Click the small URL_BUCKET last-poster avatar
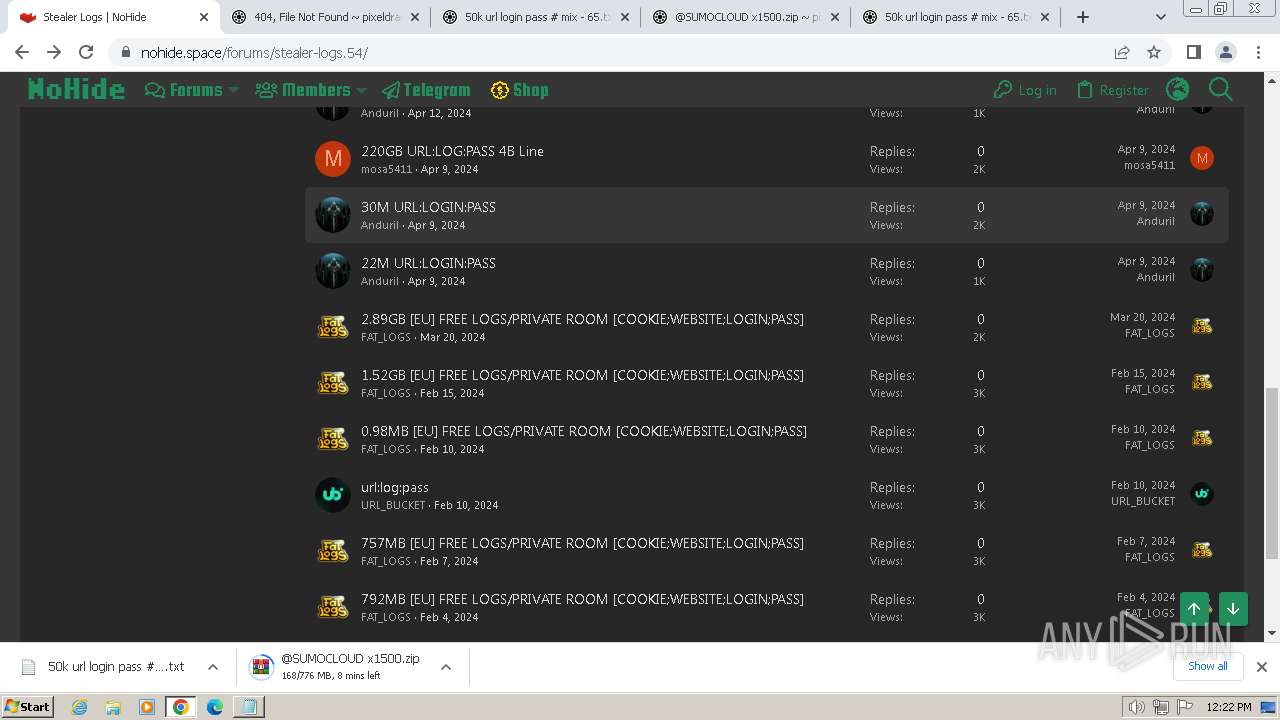 pyautogui.click(x=1202, y=494)
